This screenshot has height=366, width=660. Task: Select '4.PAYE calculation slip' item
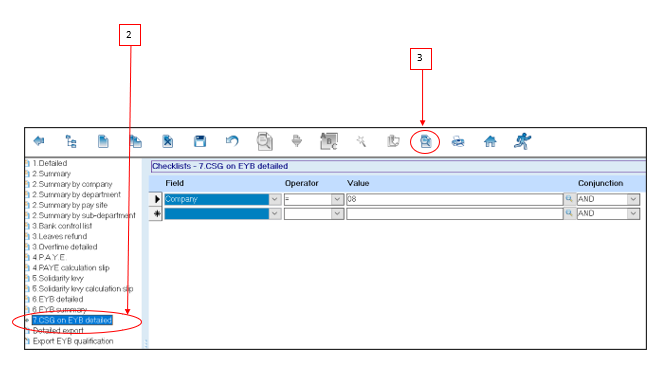click(x=71, y=268)
